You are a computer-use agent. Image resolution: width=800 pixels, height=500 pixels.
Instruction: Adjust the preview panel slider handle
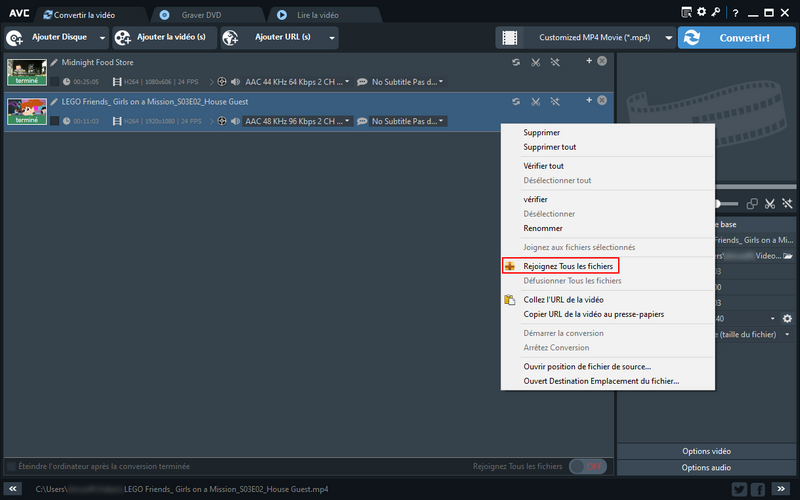[717, 204]
